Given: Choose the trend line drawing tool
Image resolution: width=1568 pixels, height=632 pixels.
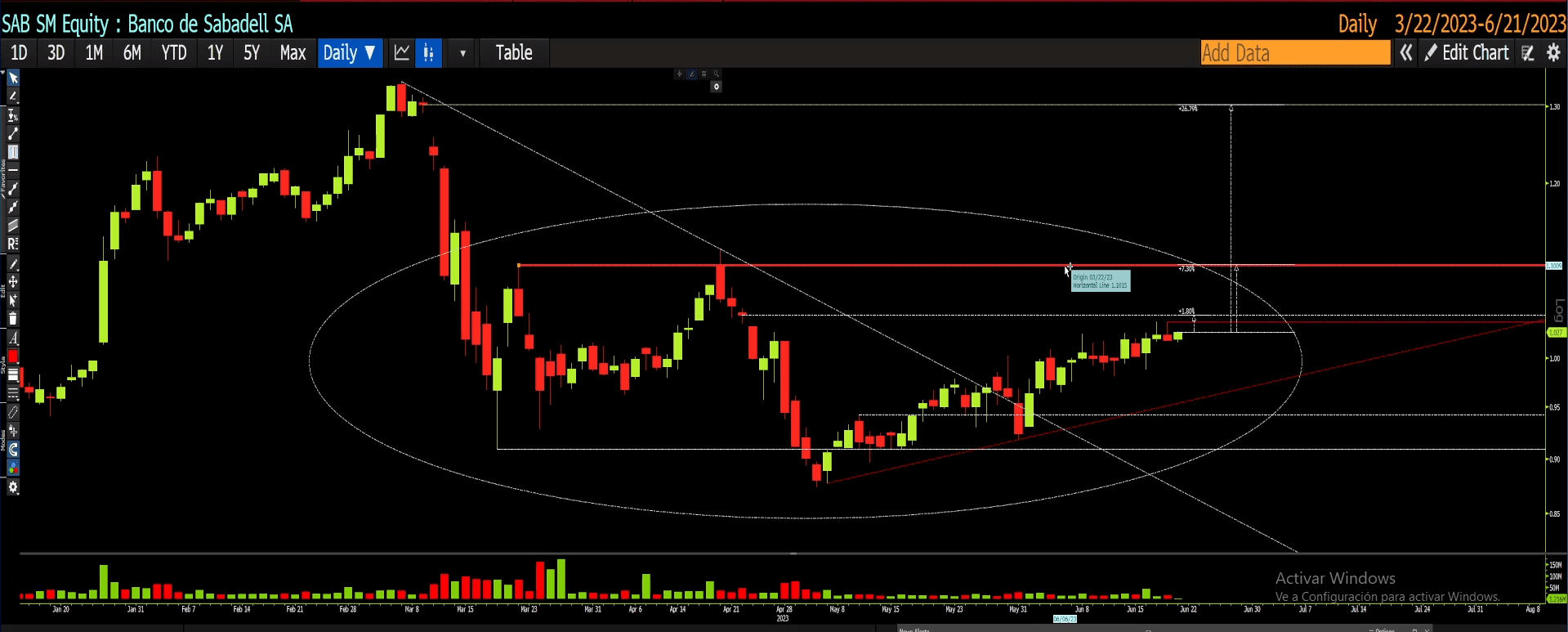Looking at the screenshot, I should (13, 133).
